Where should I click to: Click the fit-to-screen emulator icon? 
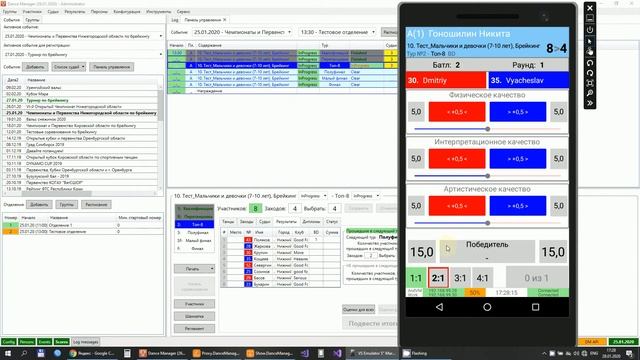(590, 83)
